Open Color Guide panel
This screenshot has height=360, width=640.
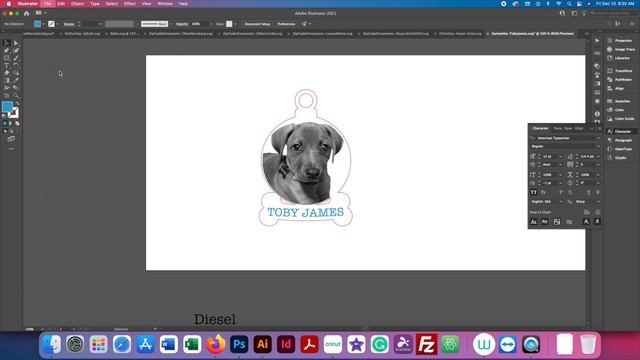click(x=621, y=119)
